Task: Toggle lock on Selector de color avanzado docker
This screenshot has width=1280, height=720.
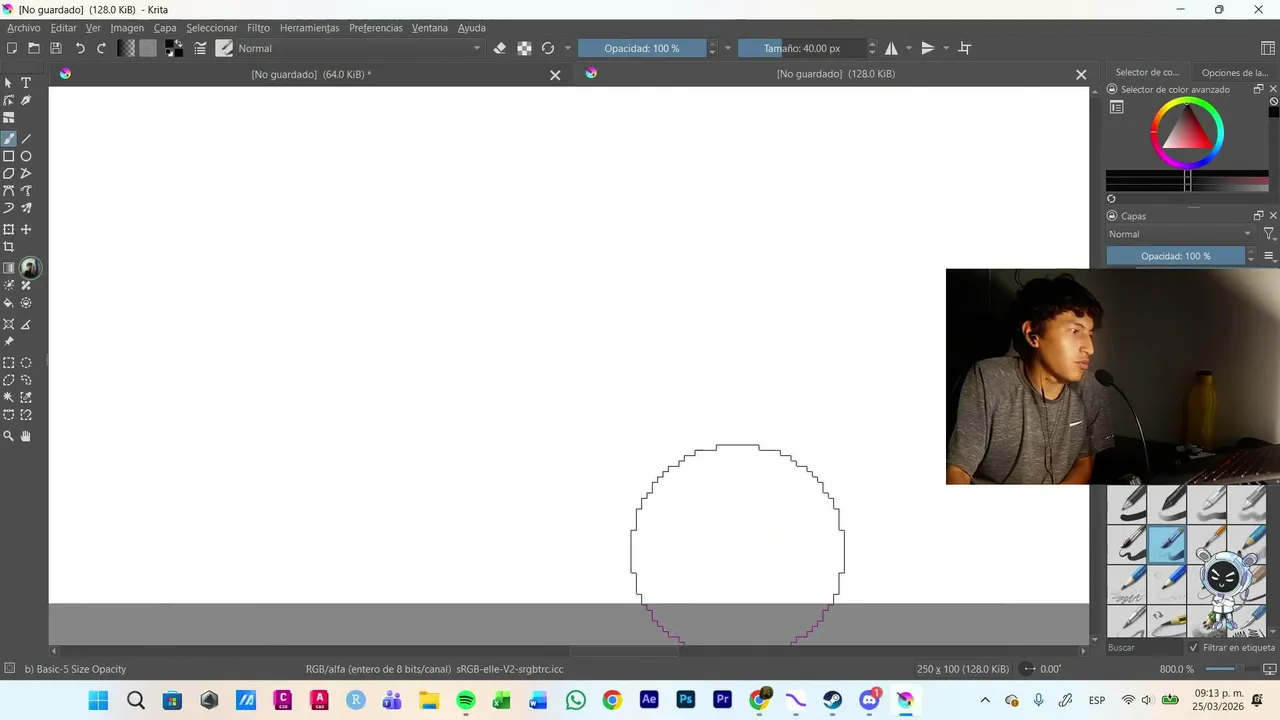Action: pos(1112,89)
